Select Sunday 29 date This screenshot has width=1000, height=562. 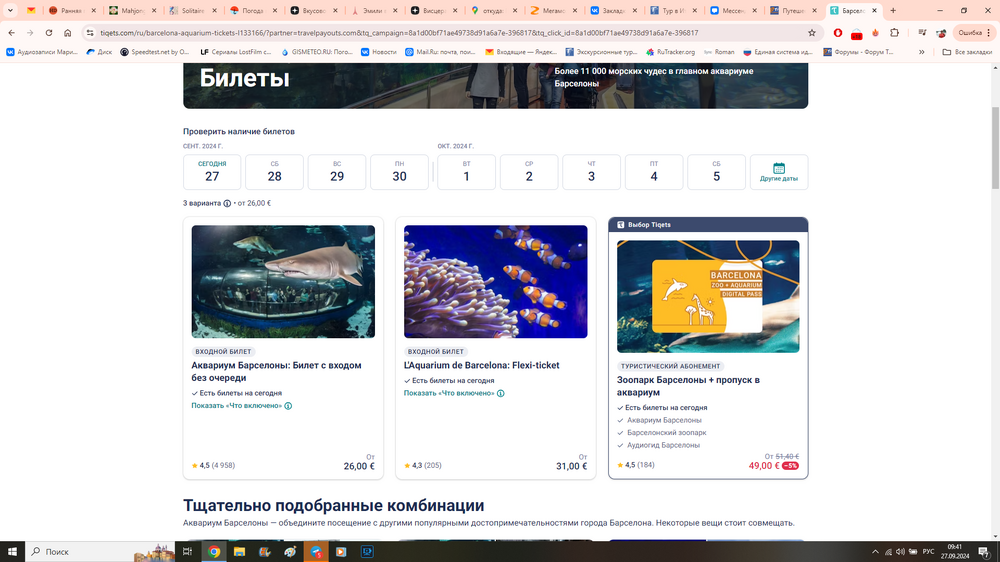click(337, 172)
